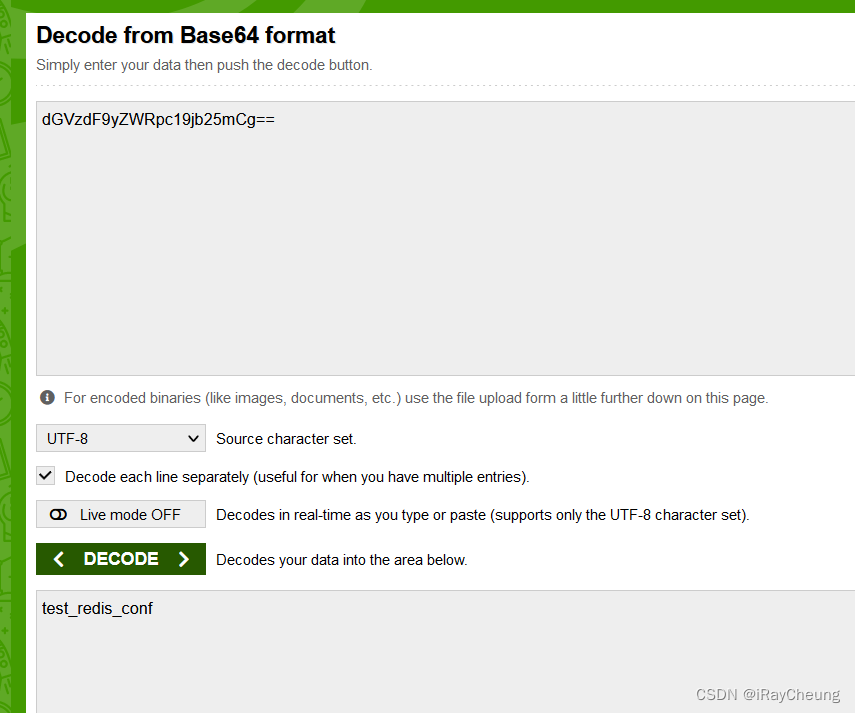The width and height of the screenshot is (855, 713).
Task: Click the 'Decode from Base64 format' heading
Action: pyautogui.click(x=185, y=35)
